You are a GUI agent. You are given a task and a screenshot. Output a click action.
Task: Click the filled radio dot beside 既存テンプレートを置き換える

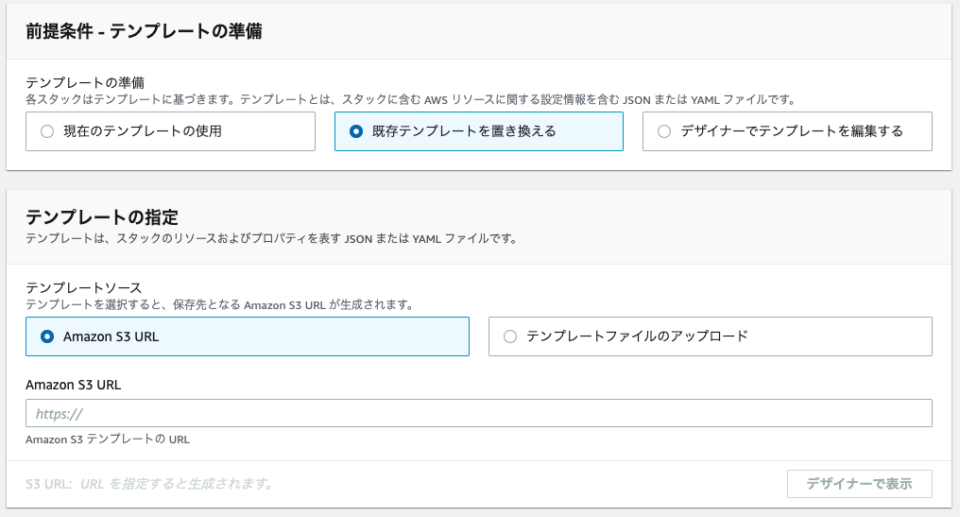click(x=356, y=131)
